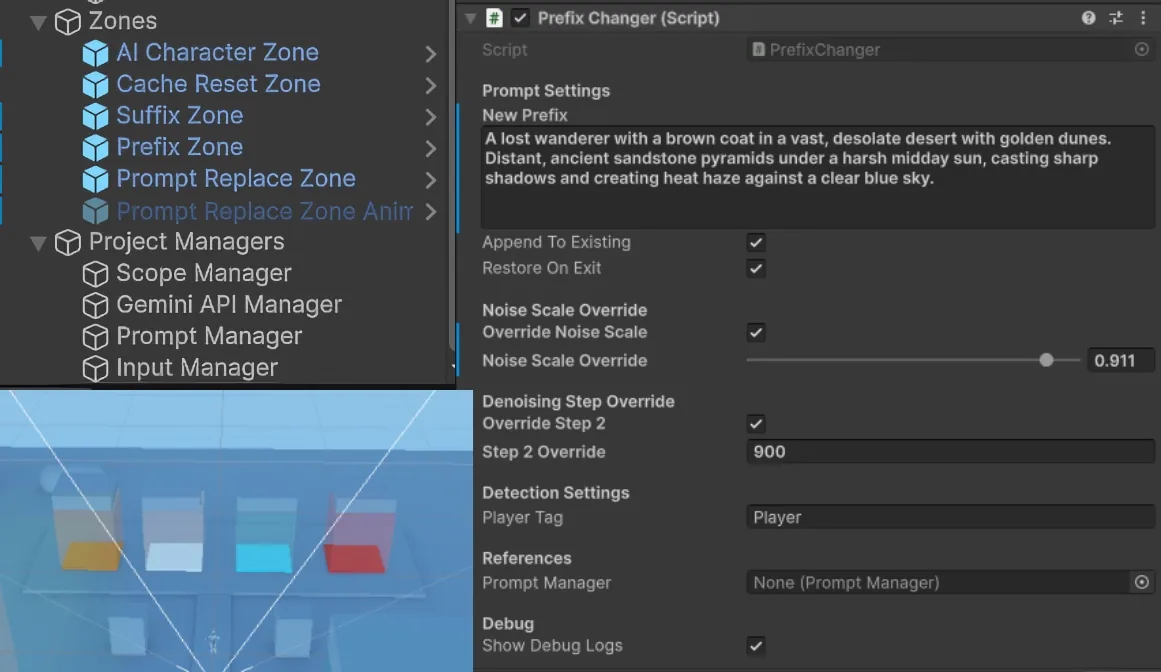
Task: Toggle the Prefix Changer enabled checkbox
Action: click(521, 18)
